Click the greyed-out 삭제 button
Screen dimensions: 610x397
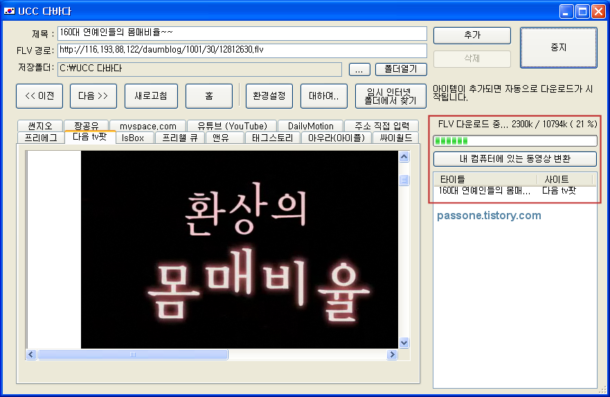pos(472,59)
